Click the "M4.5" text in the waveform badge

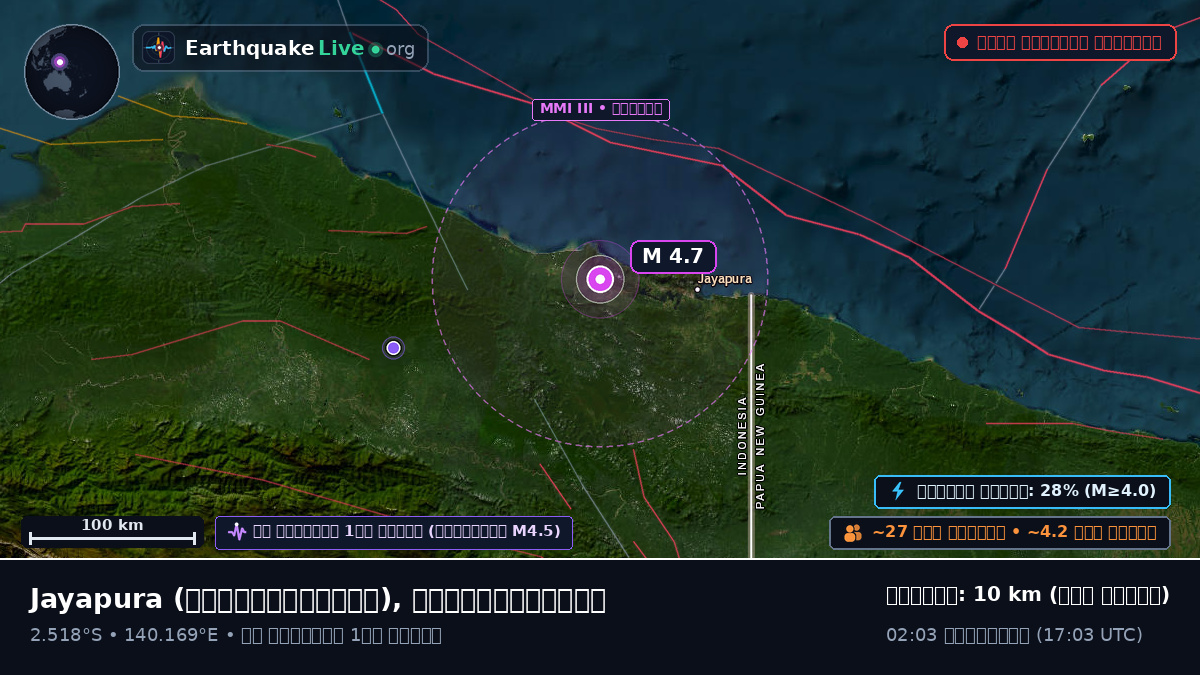[535, 532]
